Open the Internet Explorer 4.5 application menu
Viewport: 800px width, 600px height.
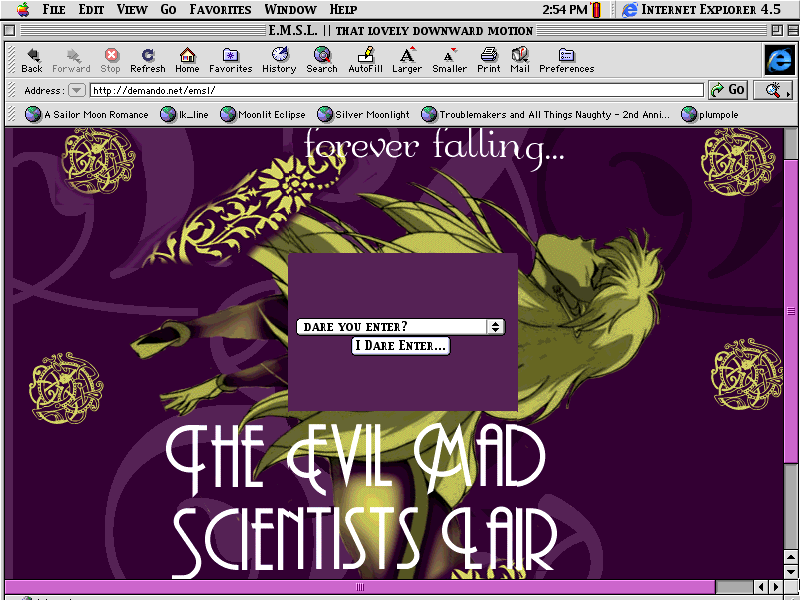700,9
